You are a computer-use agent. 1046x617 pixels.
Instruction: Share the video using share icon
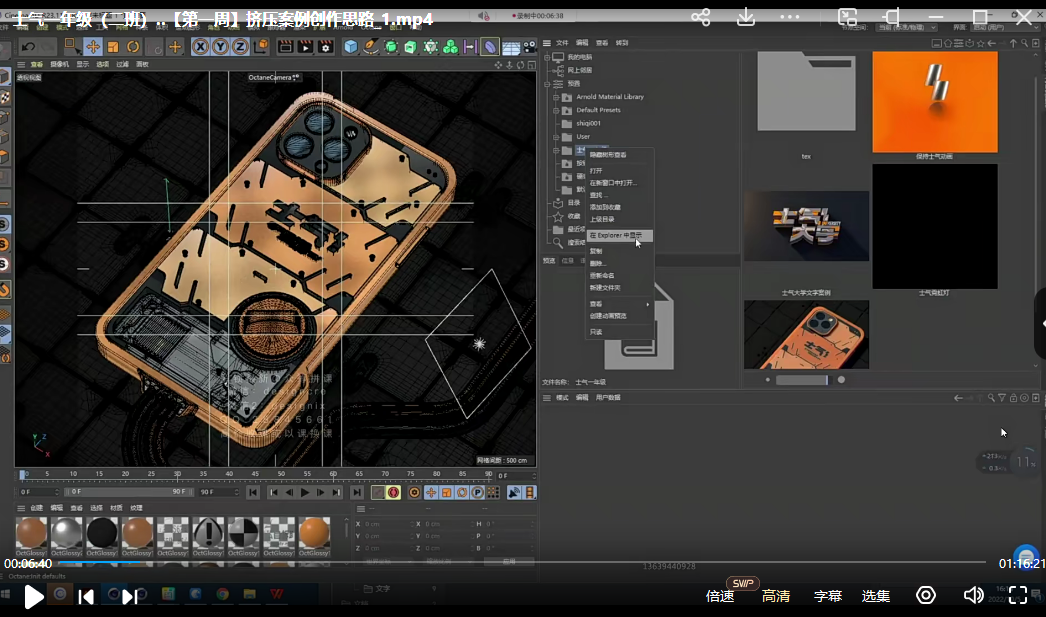click(x=700, y=17)
